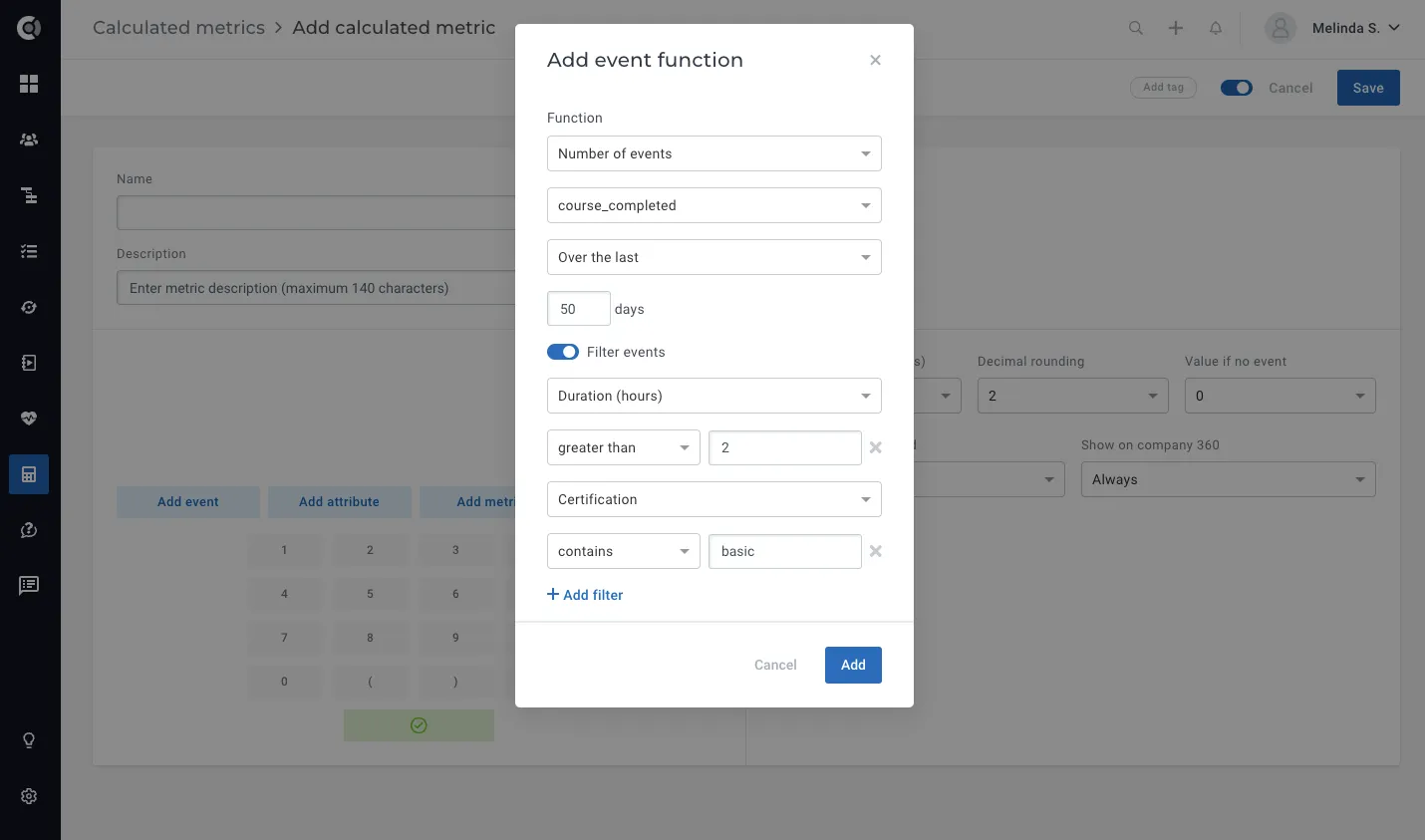Remove the Certification contains filter
This screenshot has width=1425, height=840.
[x=876, y=551]
